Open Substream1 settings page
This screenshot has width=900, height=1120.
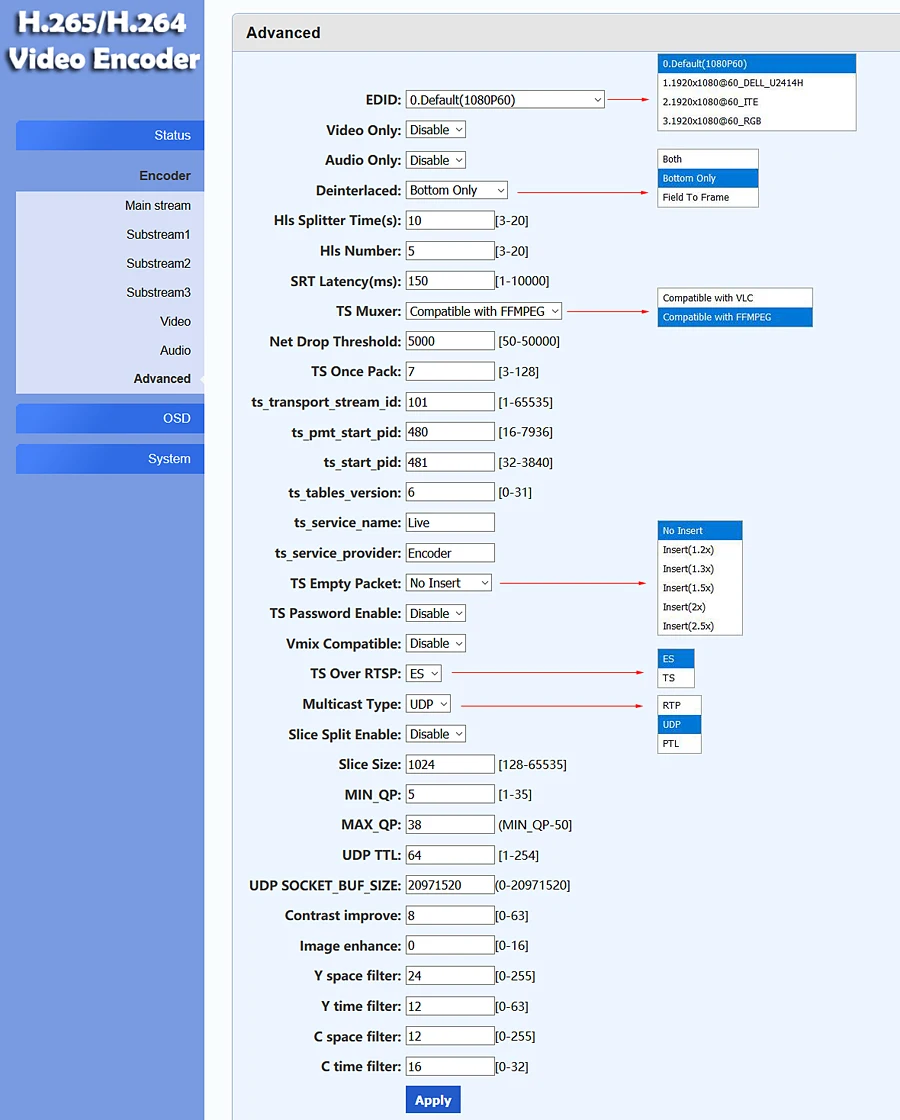coord(158,234)
